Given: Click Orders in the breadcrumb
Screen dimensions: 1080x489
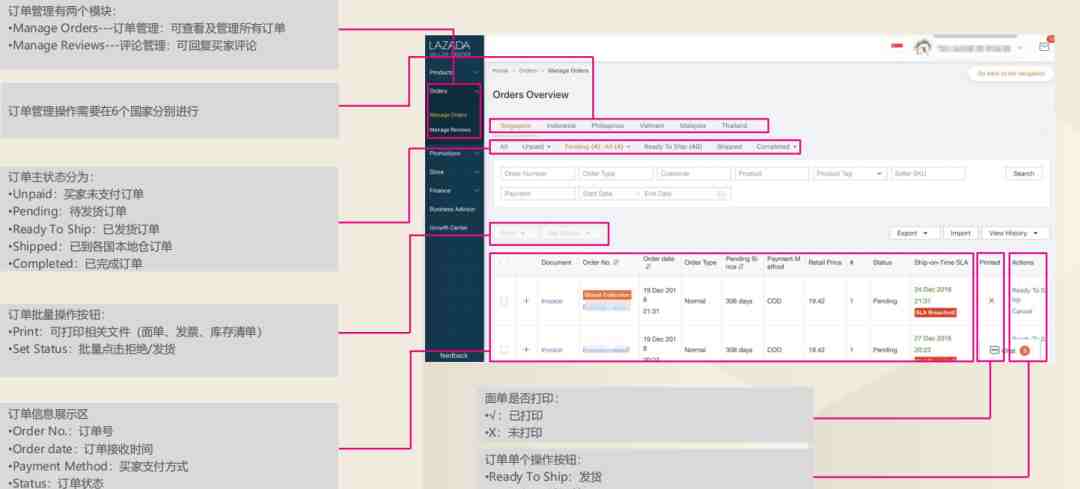Looking at the screenshot, I should tap(528, 71).
